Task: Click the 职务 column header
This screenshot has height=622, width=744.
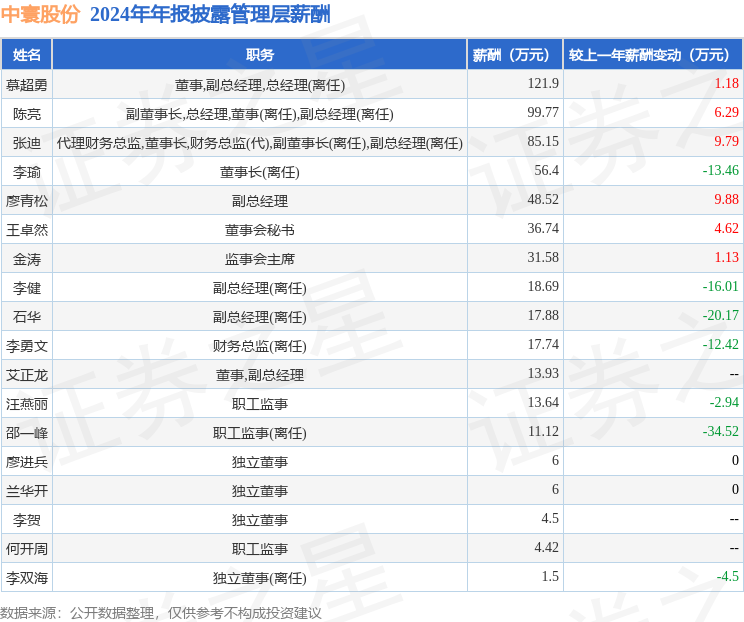Action: tap(260, 55)
